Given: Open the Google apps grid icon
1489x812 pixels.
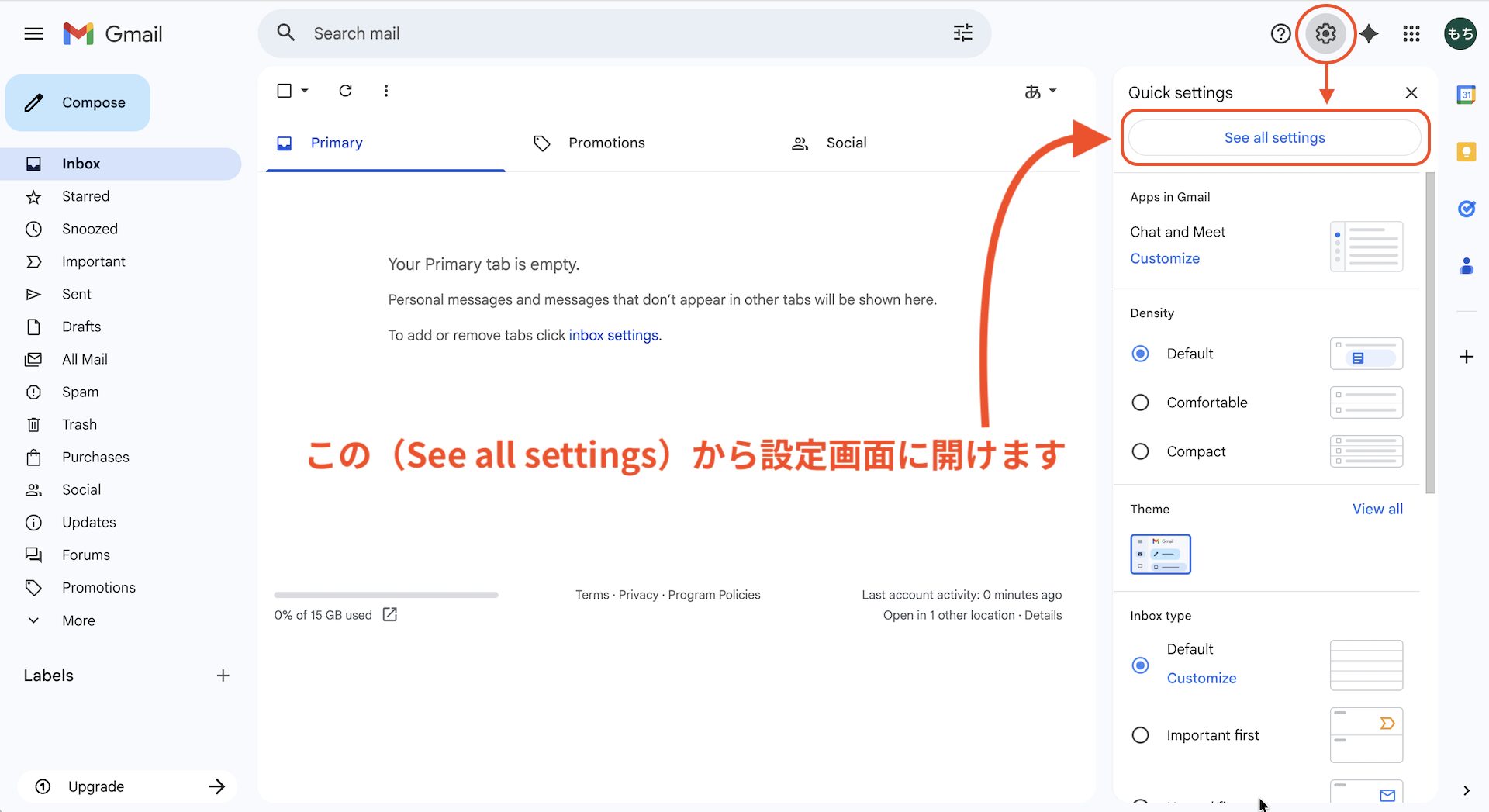Looking at the screenshot, I should 1411,33.
